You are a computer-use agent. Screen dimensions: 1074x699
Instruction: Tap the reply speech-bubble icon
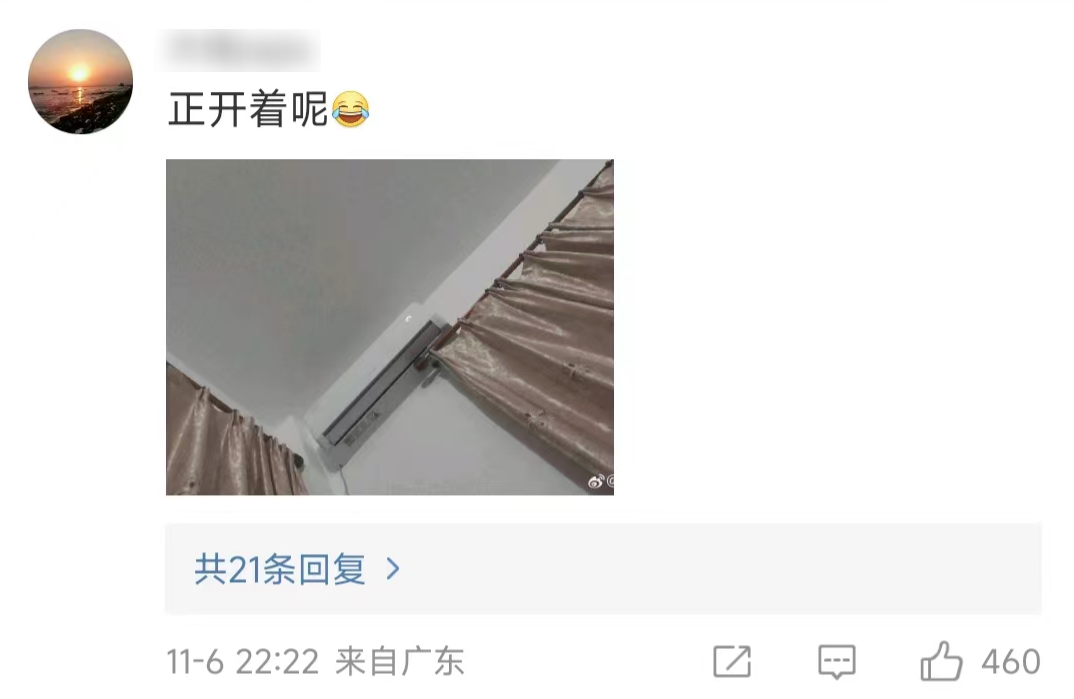point(836,661)
